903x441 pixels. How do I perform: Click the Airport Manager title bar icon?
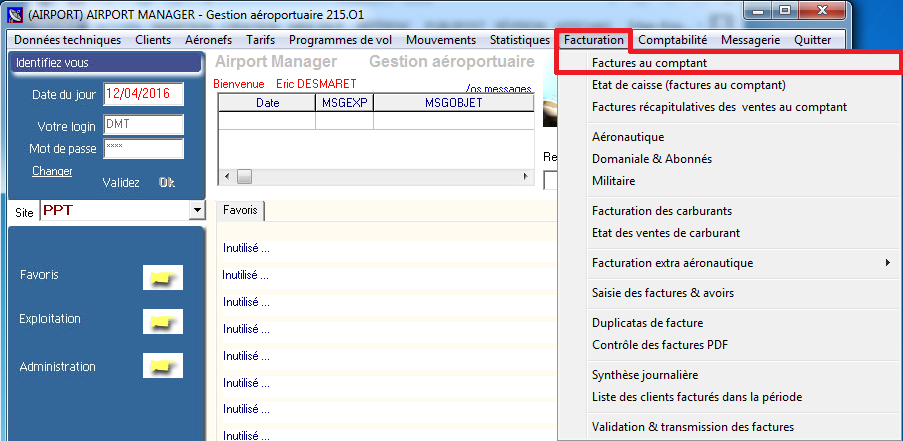[16, 14]
